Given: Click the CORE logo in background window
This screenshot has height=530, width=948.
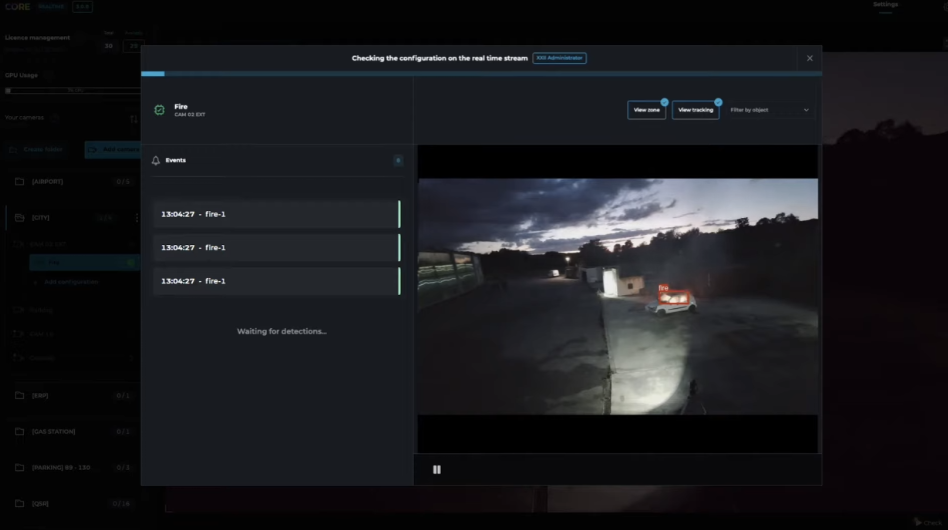Looking at the screenshot, I should pos(18,7).
